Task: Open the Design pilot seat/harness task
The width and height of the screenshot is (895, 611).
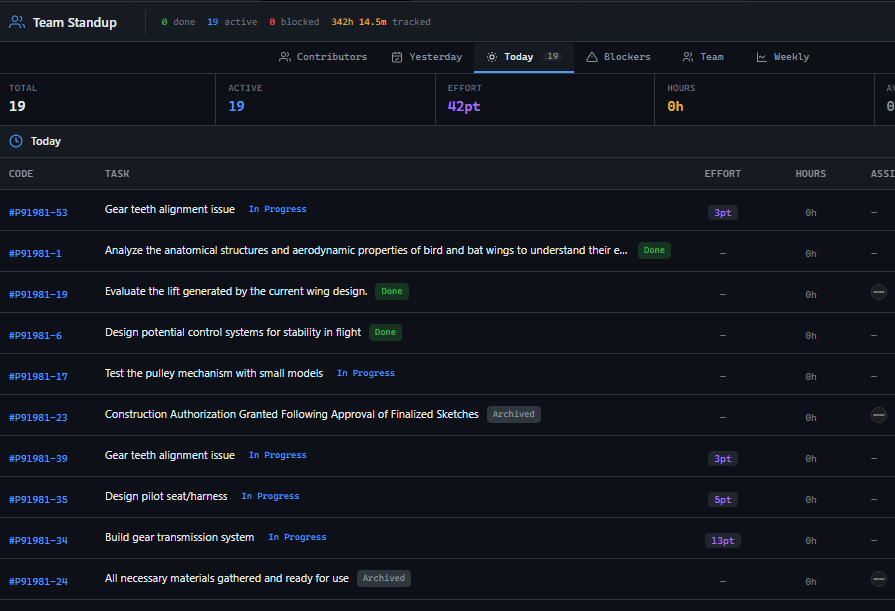Action: pos(166,496)
